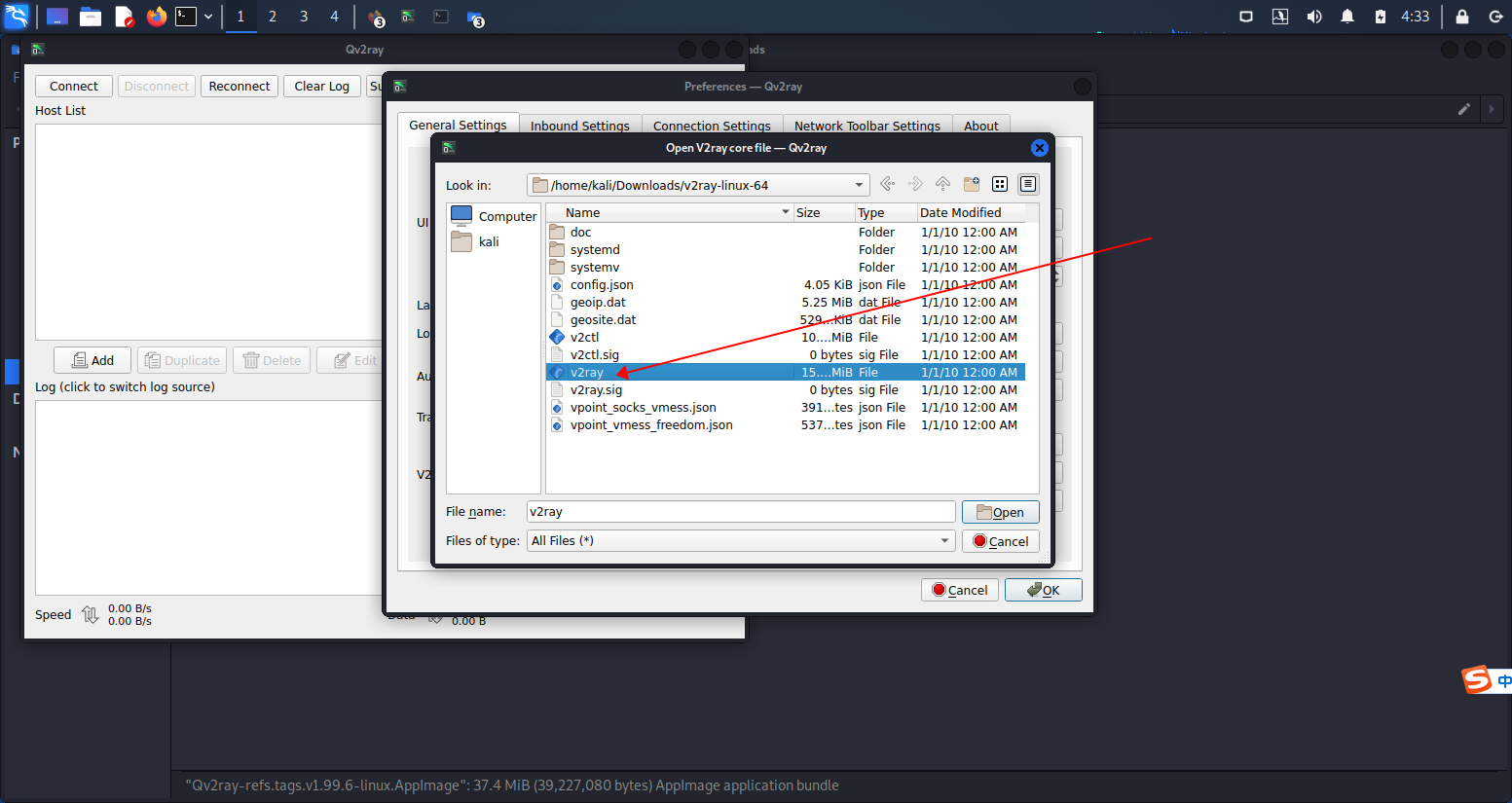Select v2ray.sig file
This screenshot has height=803, width=1512.
596,389
